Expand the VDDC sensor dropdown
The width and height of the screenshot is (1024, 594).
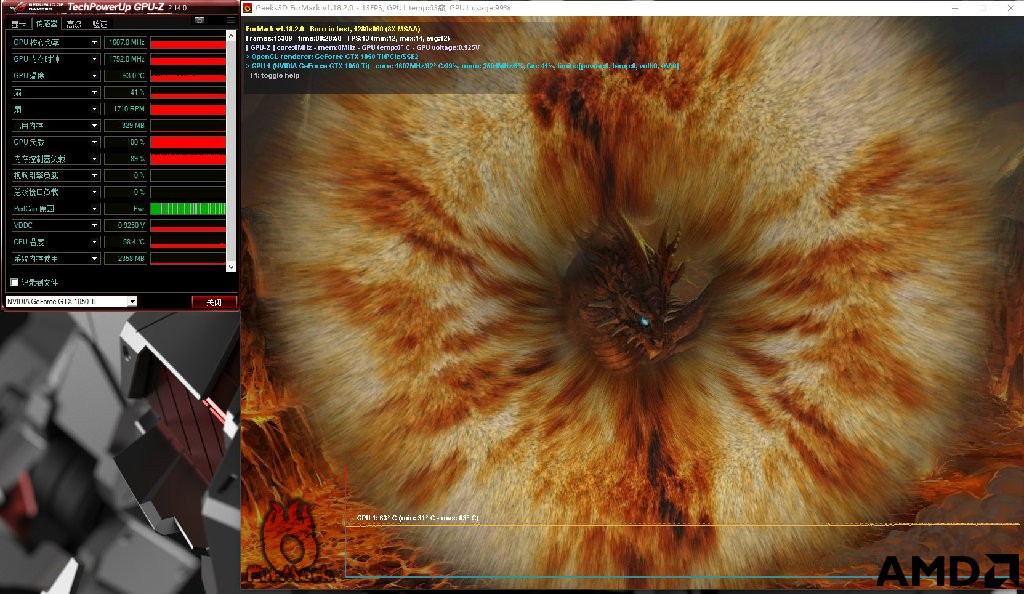pos(94,225)
